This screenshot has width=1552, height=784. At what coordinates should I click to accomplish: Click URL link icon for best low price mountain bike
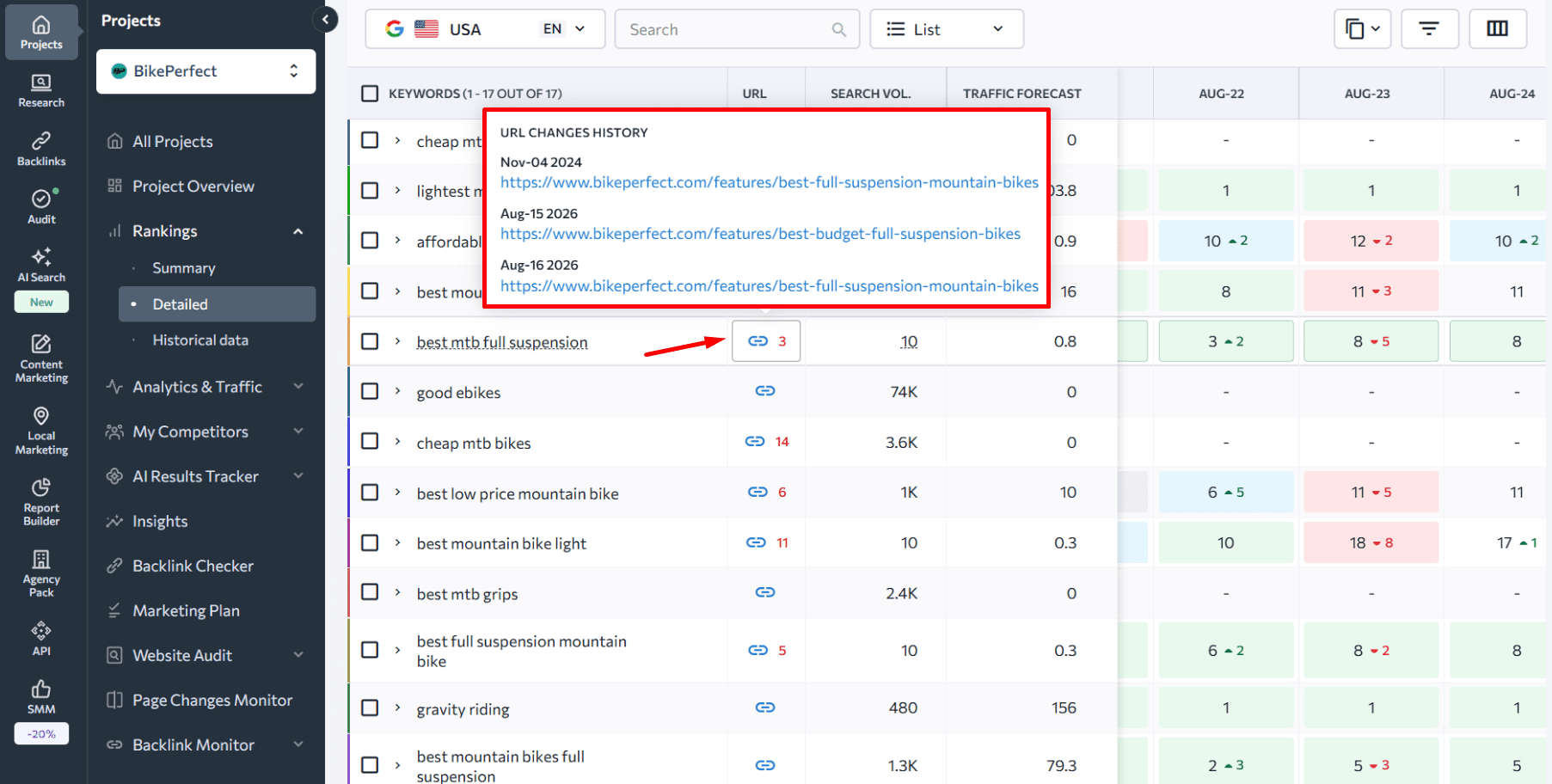(x=758, y=492)
